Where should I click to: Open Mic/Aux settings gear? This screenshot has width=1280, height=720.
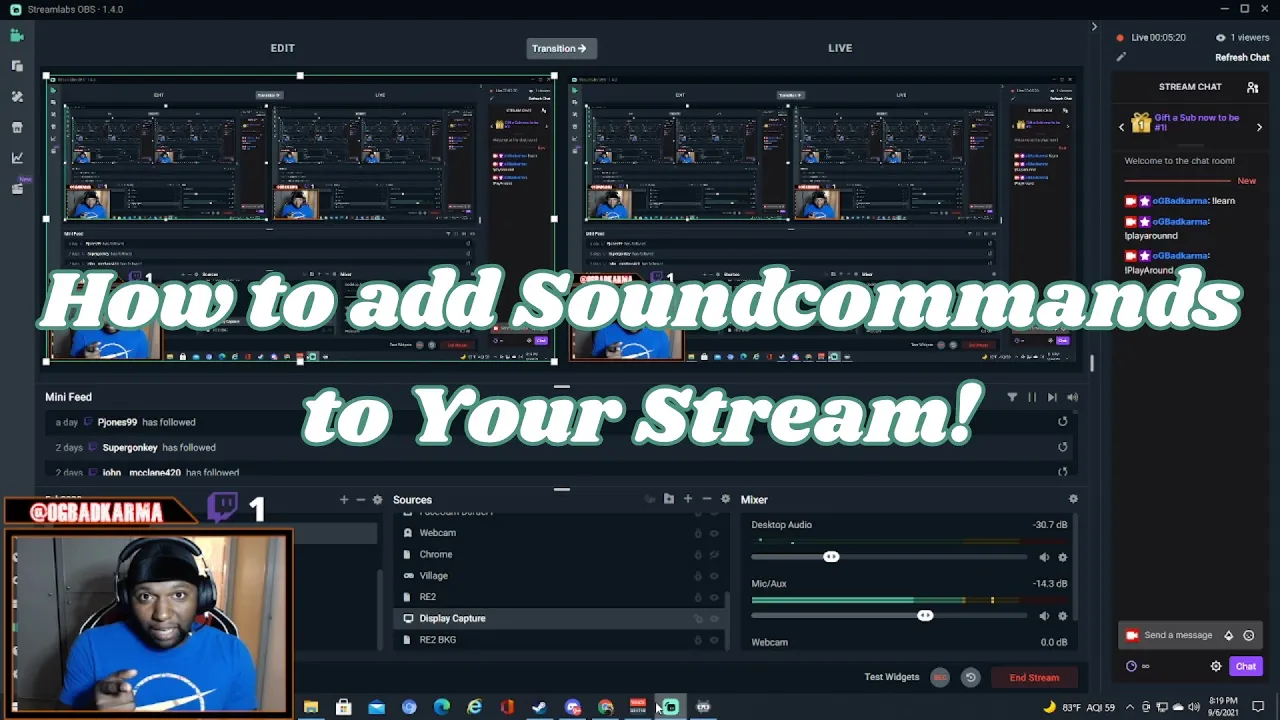[1062, 616]
